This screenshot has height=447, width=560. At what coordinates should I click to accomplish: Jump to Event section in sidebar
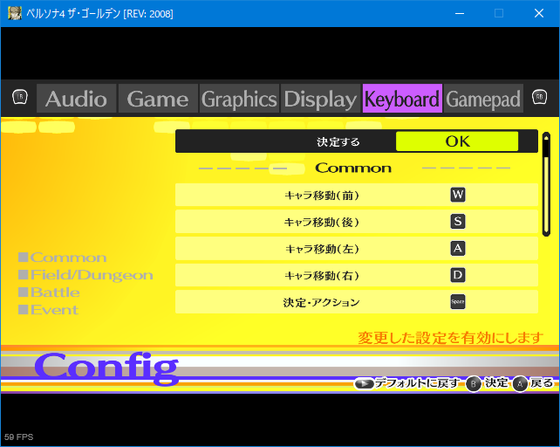pos(48,310)
